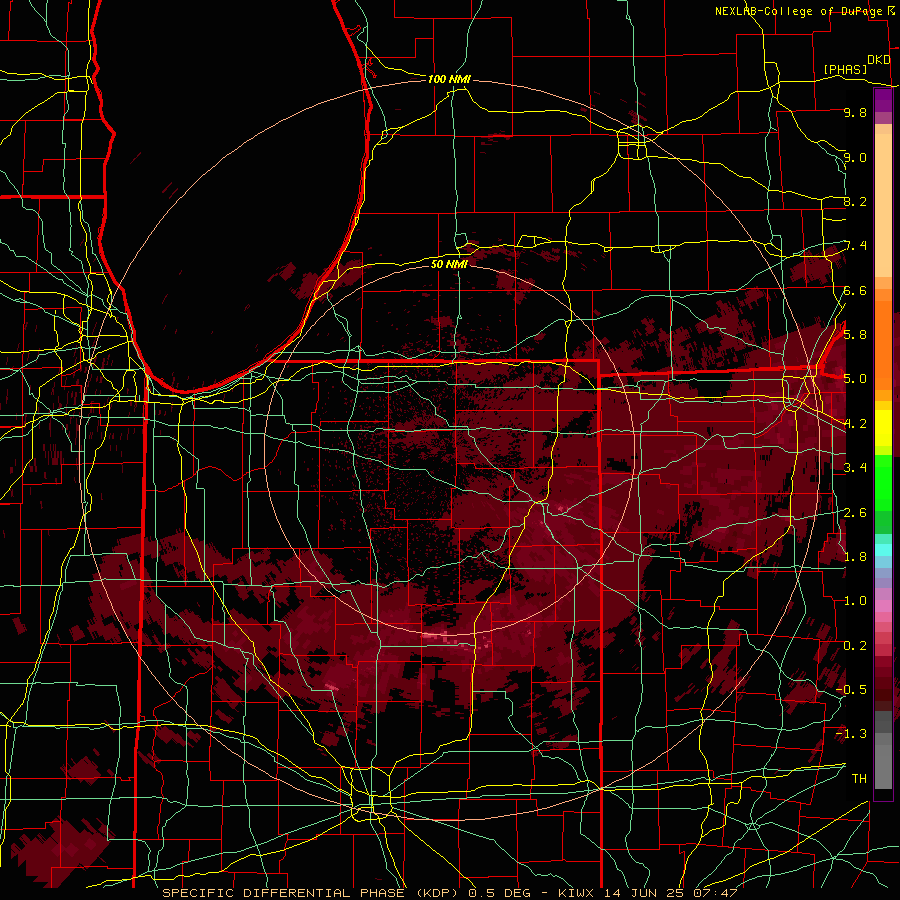Viewport: 900px width, 900px height.
Task: Click the 8.2 value on the color scale
Action: (x=855, y=201)
